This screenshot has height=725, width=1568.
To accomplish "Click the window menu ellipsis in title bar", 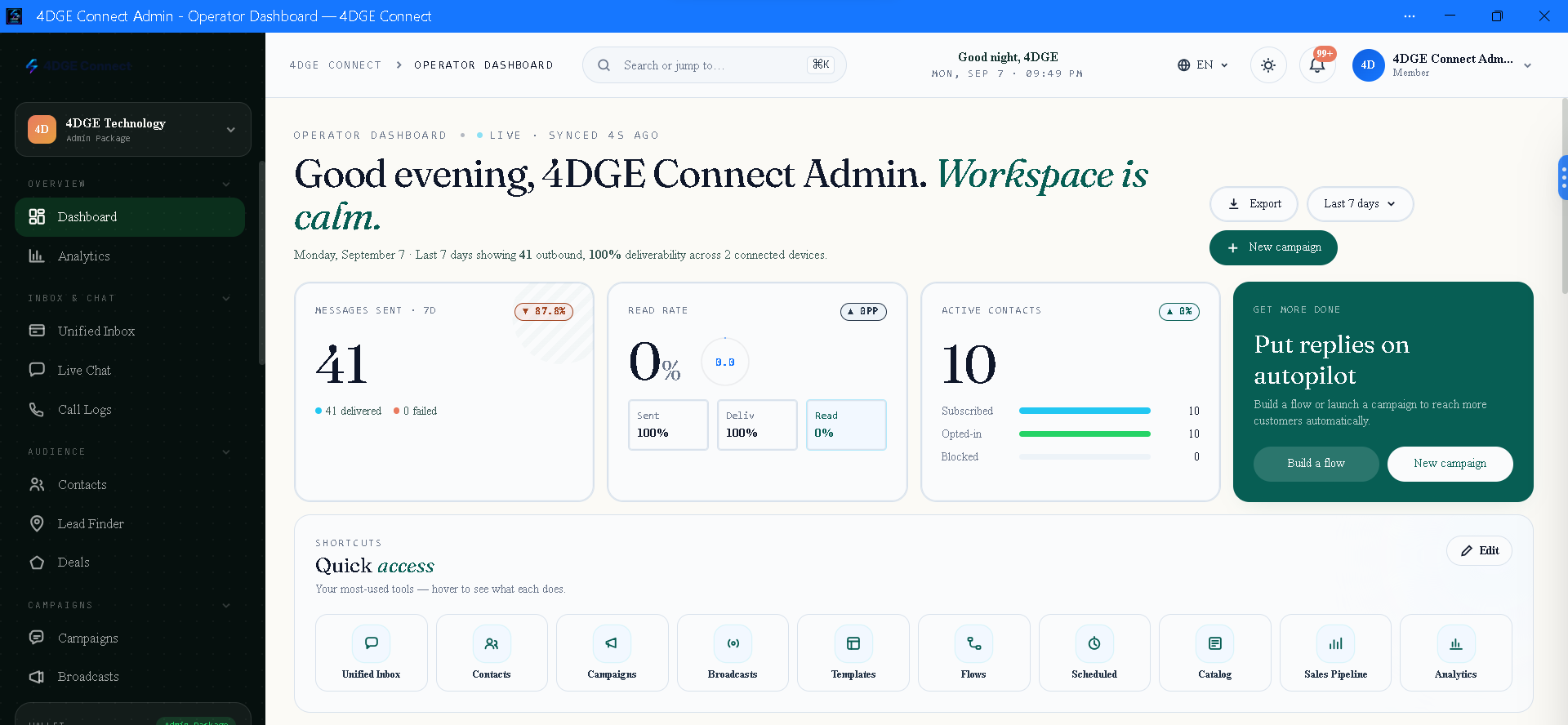I will (x=1410, y=16).
